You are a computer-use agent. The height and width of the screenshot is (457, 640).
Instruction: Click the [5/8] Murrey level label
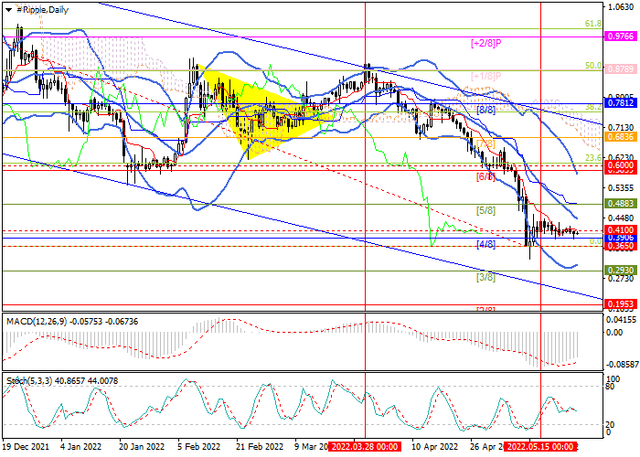pyautogui.click(x=487, y=211)
